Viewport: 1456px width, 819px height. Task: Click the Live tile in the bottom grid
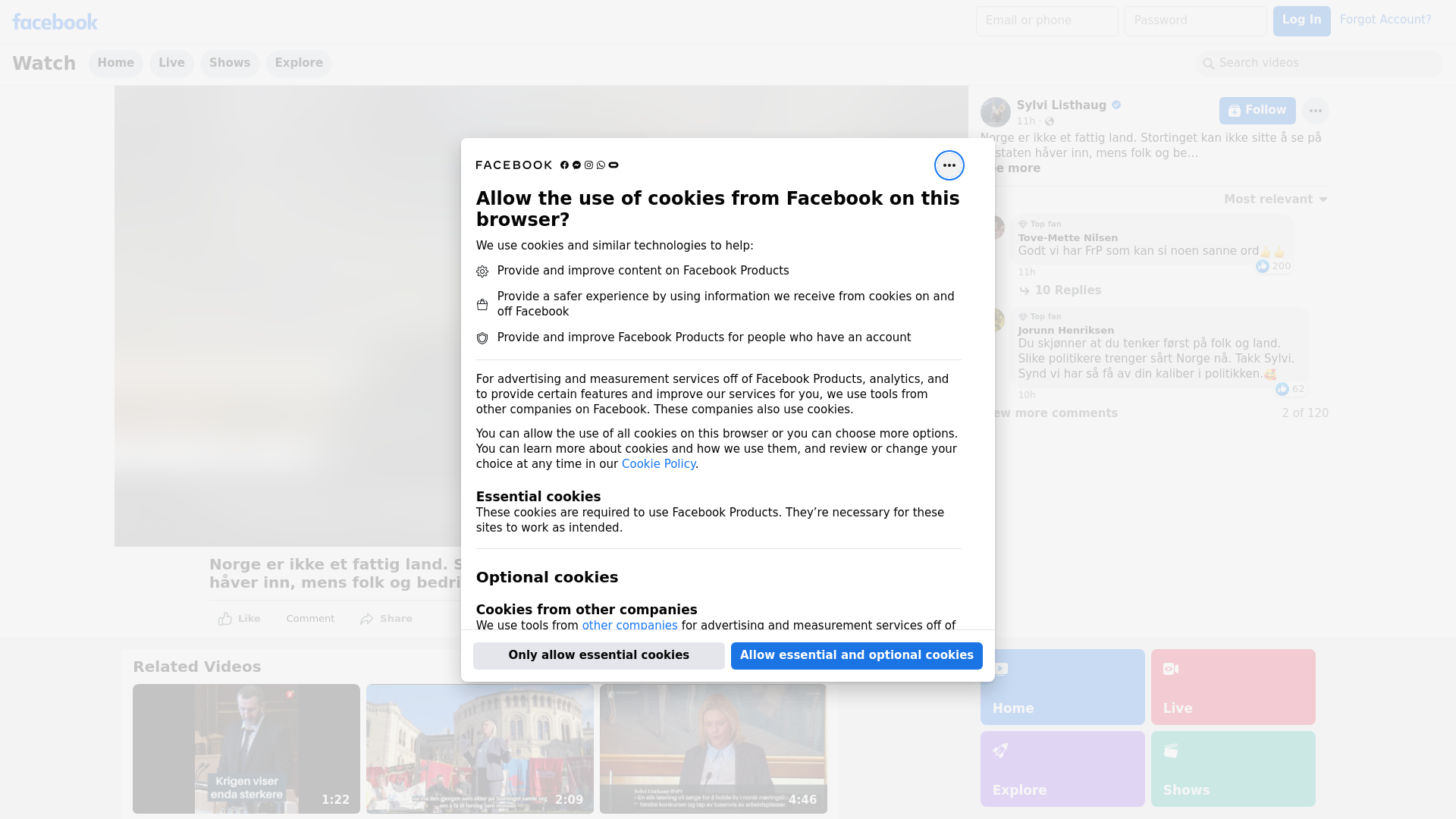click(x=1233, y=686)
